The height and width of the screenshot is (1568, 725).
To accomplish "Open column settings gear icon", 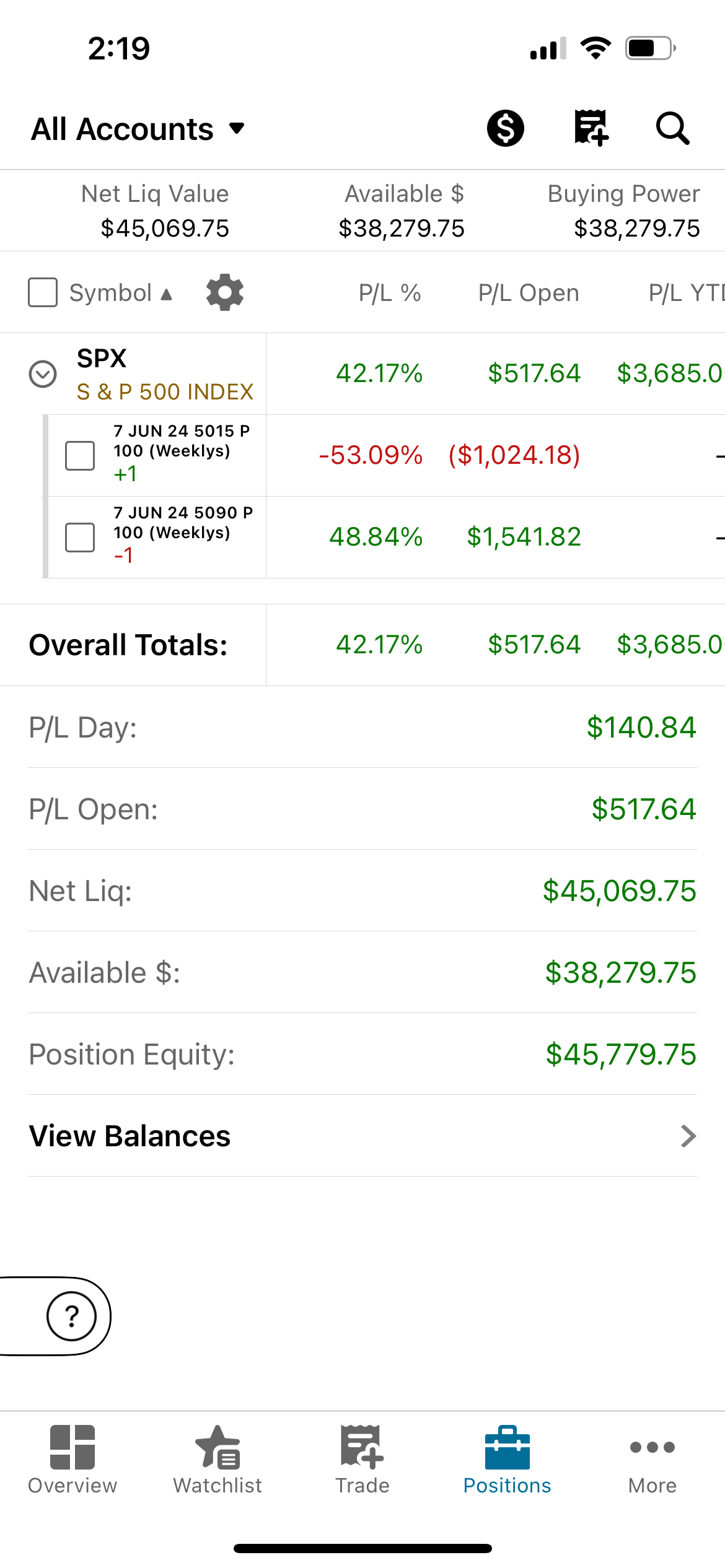I will coord(225,292).
